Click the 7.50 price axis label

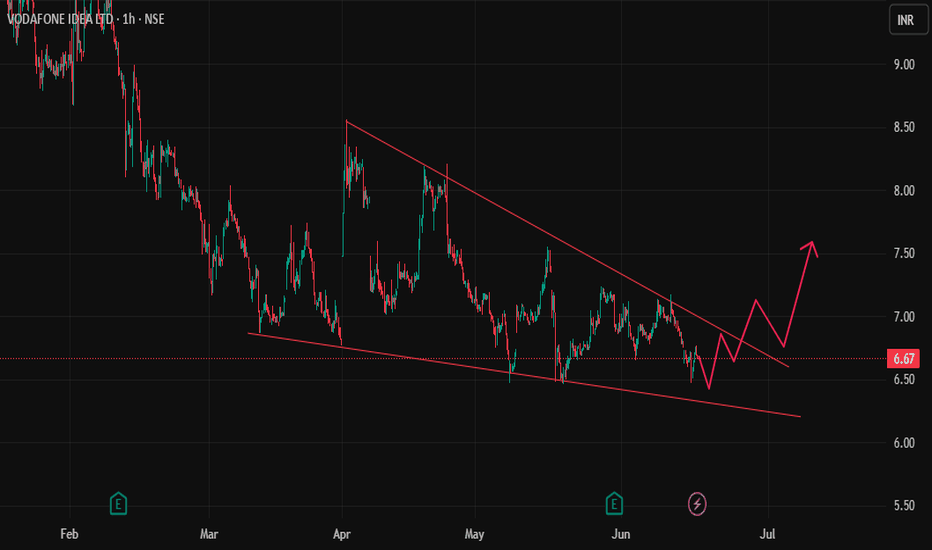point(903,253)
